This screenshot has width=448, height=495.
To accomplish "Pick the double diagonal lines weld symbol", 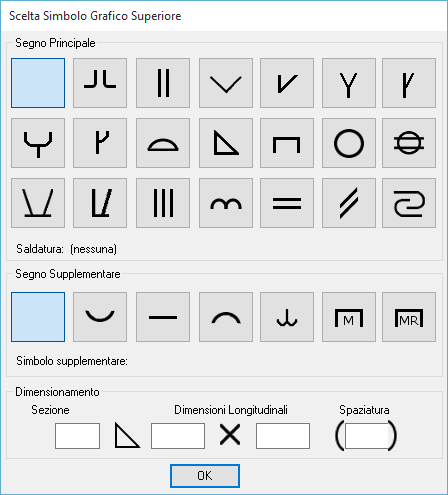I will click(x=349, y=203).
